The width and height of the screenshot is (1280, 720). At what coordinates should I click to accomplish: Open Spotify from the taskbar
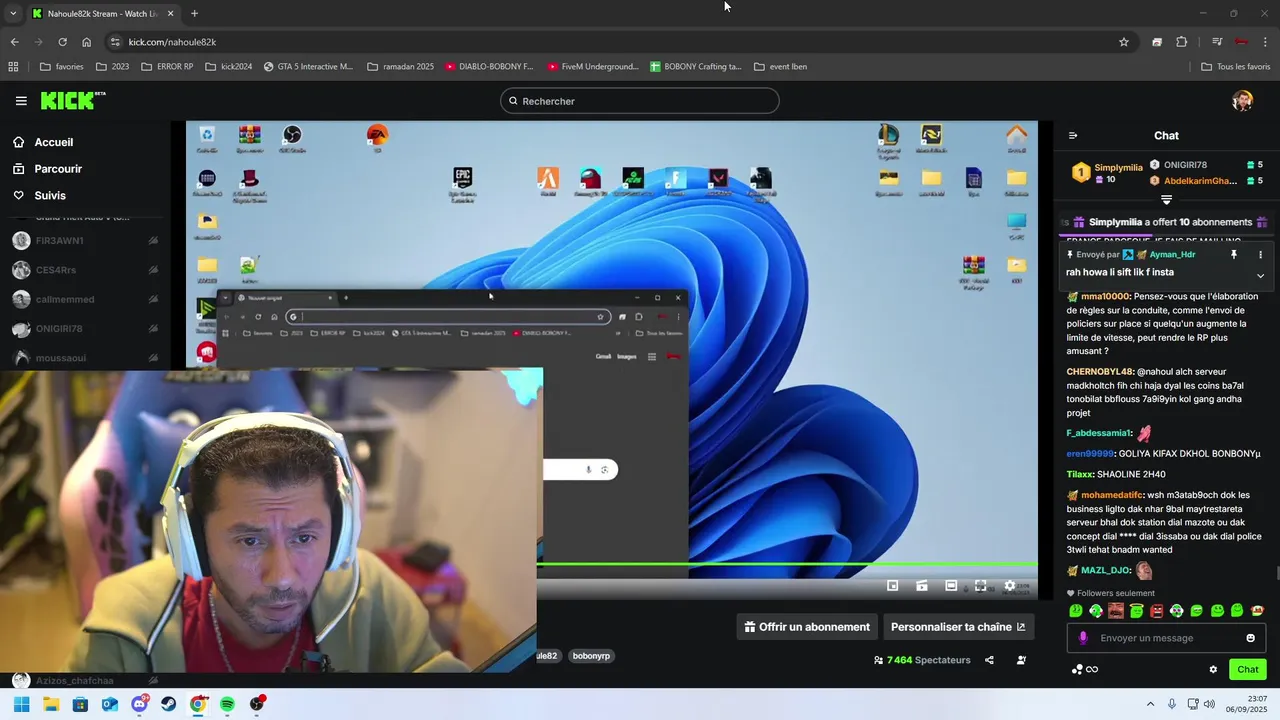pos(228,704)
